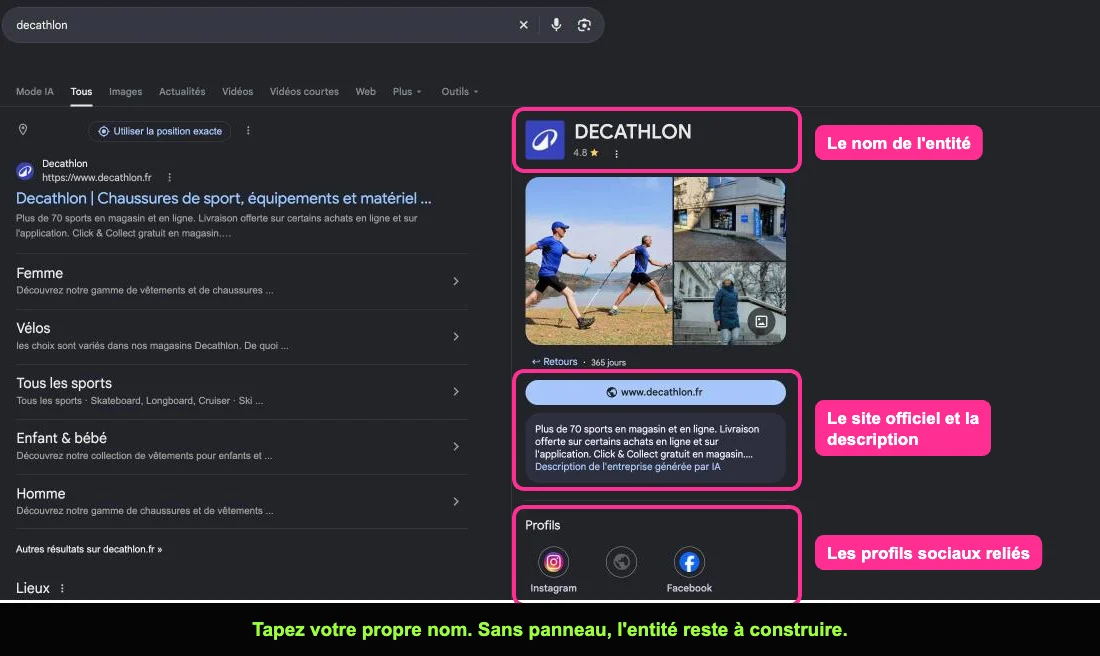Click the Decathlon favicon in the first result
Image resolution: width=1100 pixels, height=656 pixels.
point(25,170)
